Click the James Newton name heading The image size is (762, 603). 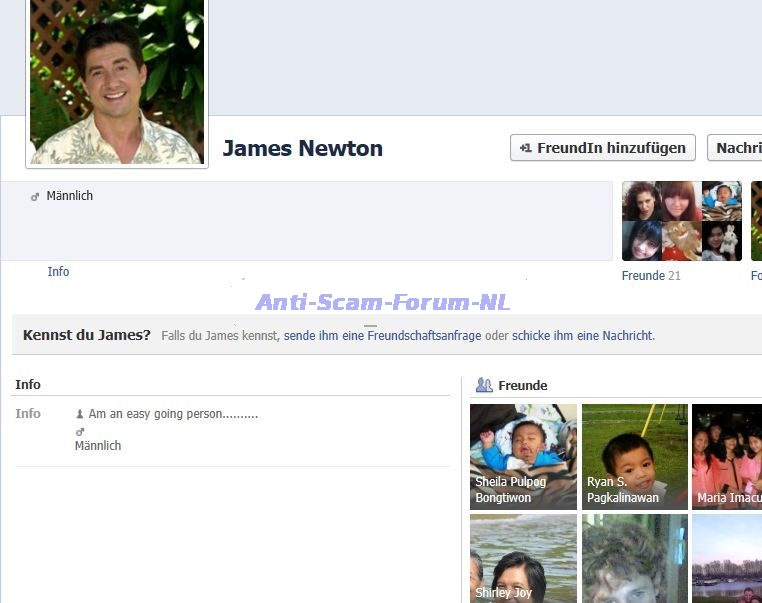pos(302,148)
